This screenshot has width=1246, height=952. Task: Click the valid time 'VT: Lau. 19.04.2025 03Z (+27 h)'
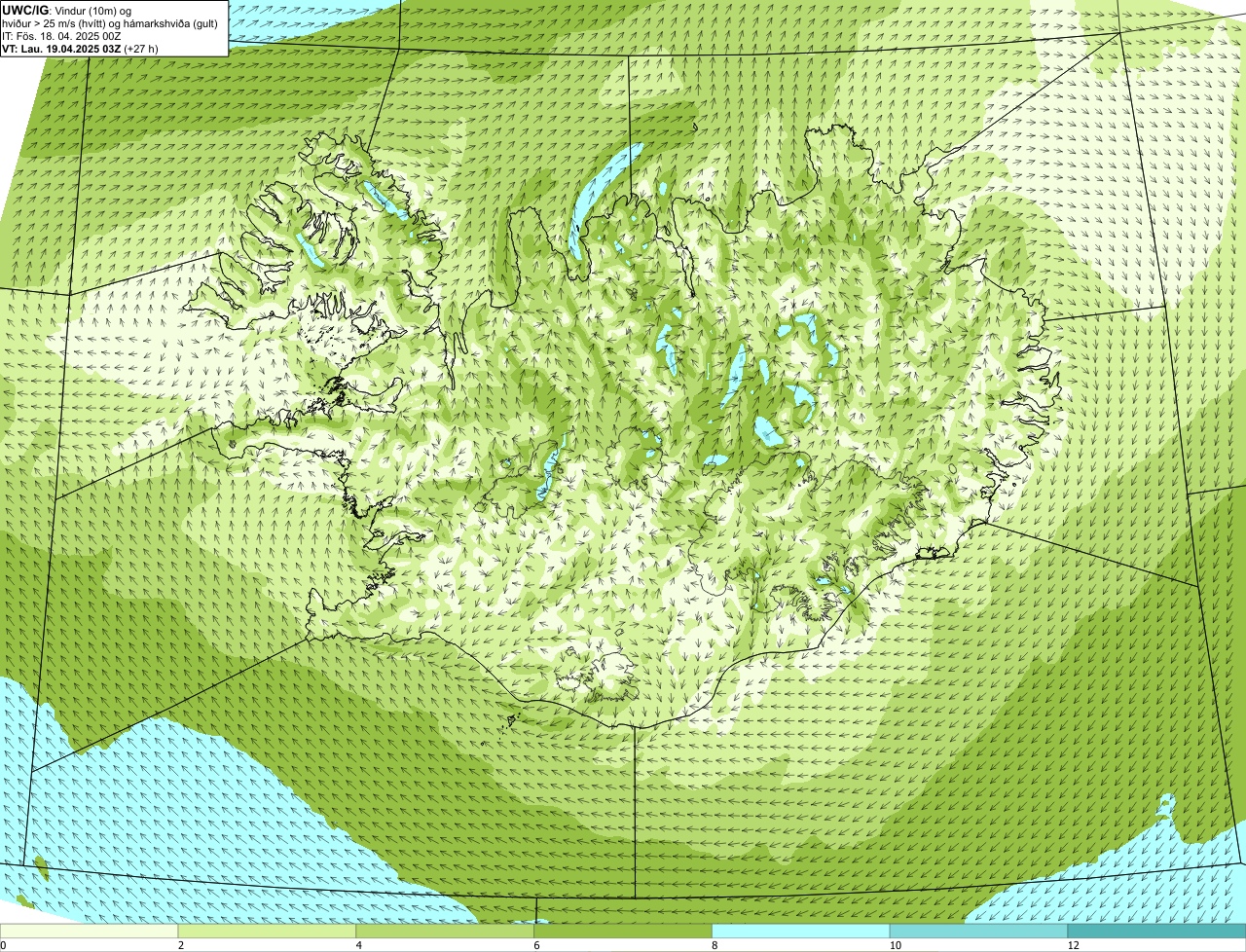pyautogui.click(x=80, y=49)
